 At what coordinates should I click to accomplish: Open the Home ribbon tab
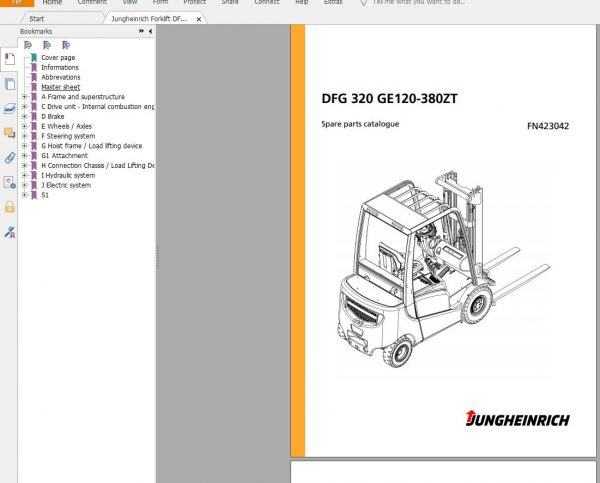[x=52, y=2]
